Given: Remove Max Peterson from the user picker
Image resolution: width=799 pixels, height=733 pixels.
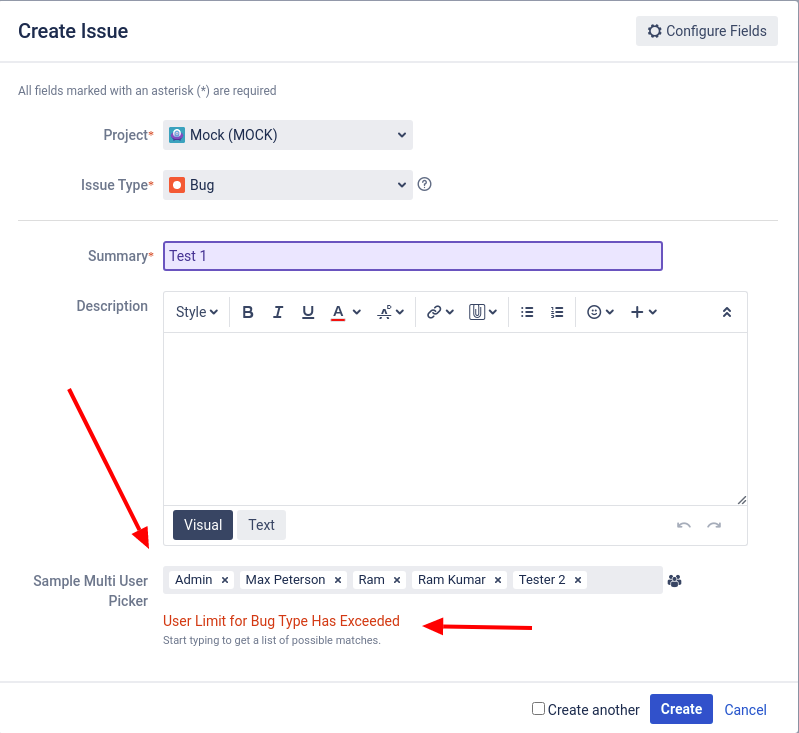Looking at the screenshot, I should pyautogui.click(x=338, y=580).
